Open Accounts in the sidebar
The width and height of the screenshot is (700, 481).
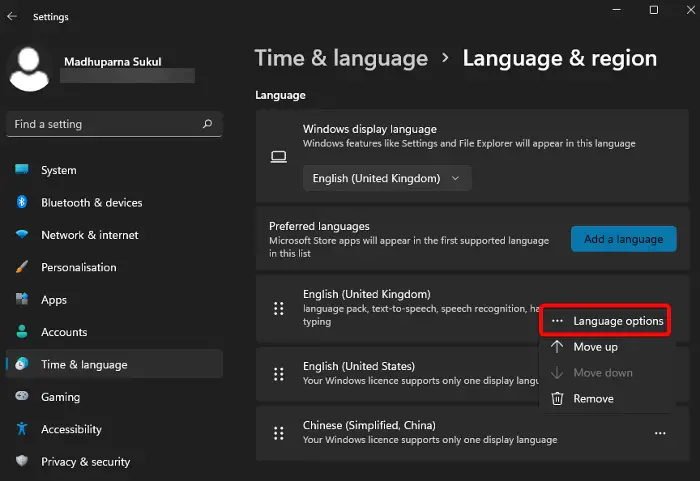pos(114,332)
